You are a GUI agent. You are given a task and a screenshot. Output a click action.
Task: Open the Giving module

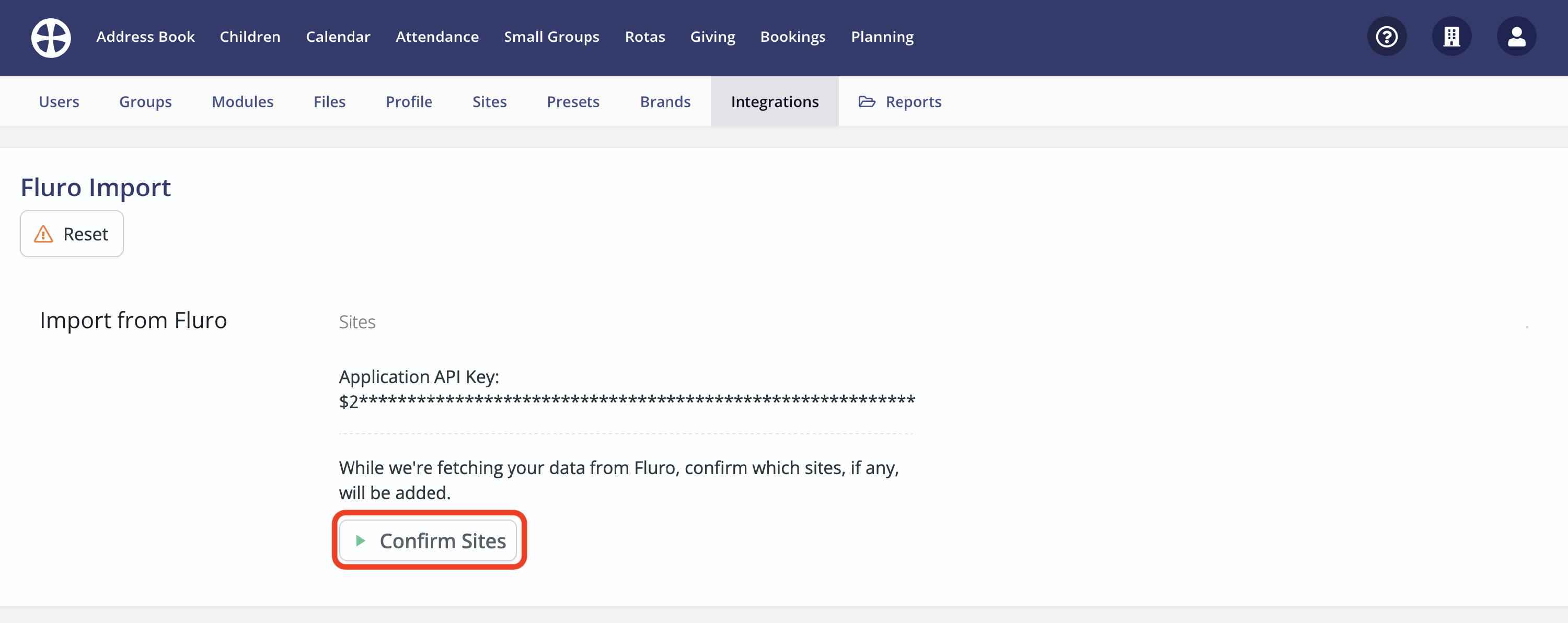point(712,37)
